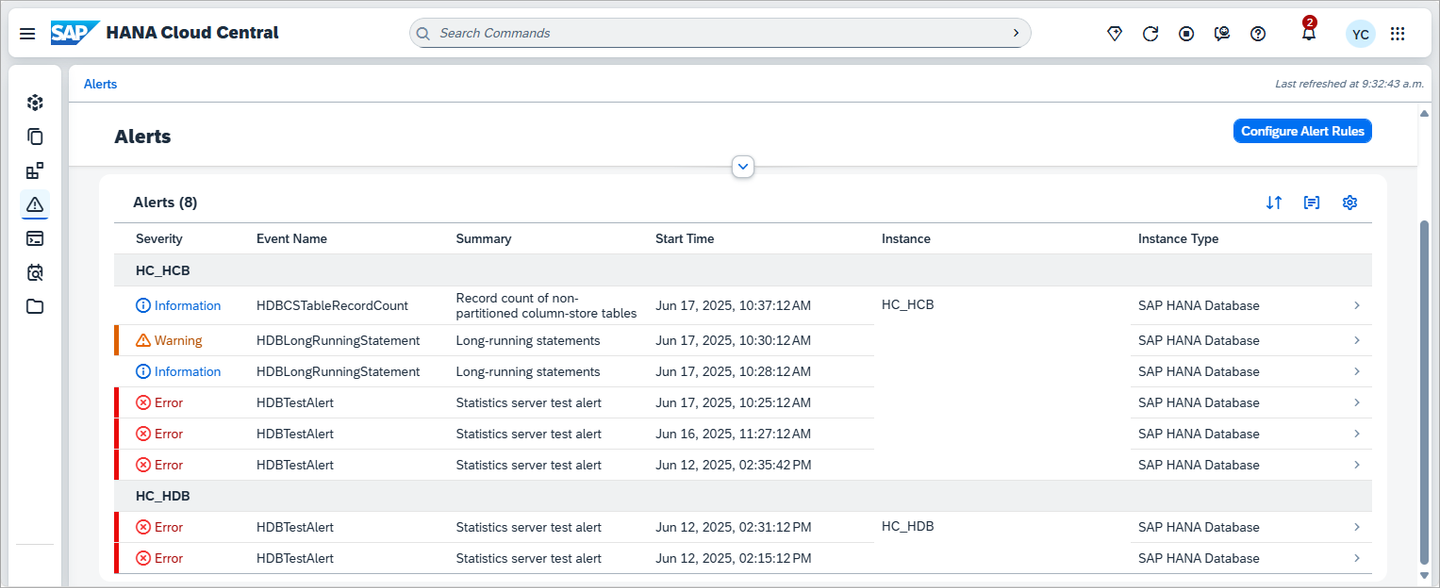The height and width of the screenshot is (588, 1440).
Task: Click the arrow in search commands field
Action: point(1016,33)
